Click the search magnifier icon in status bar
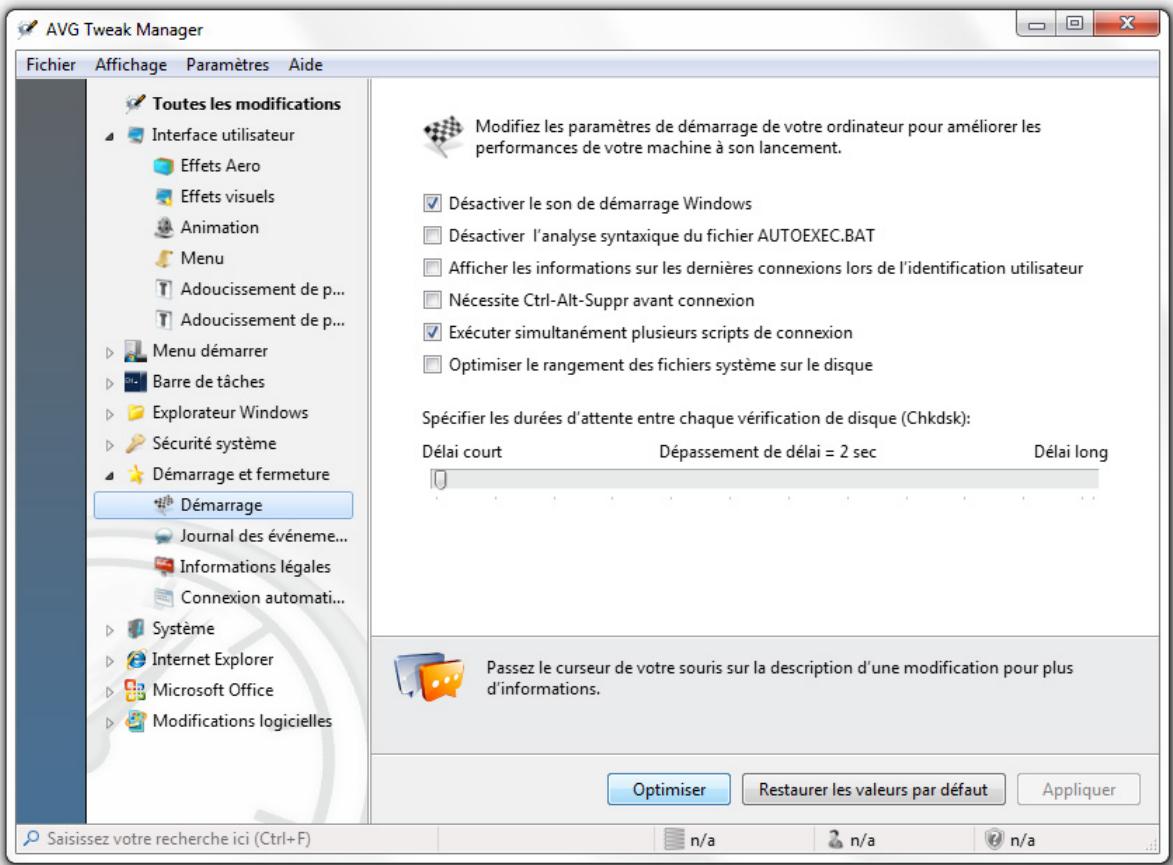Screen dimensions: 1173x865 [31, 838]
